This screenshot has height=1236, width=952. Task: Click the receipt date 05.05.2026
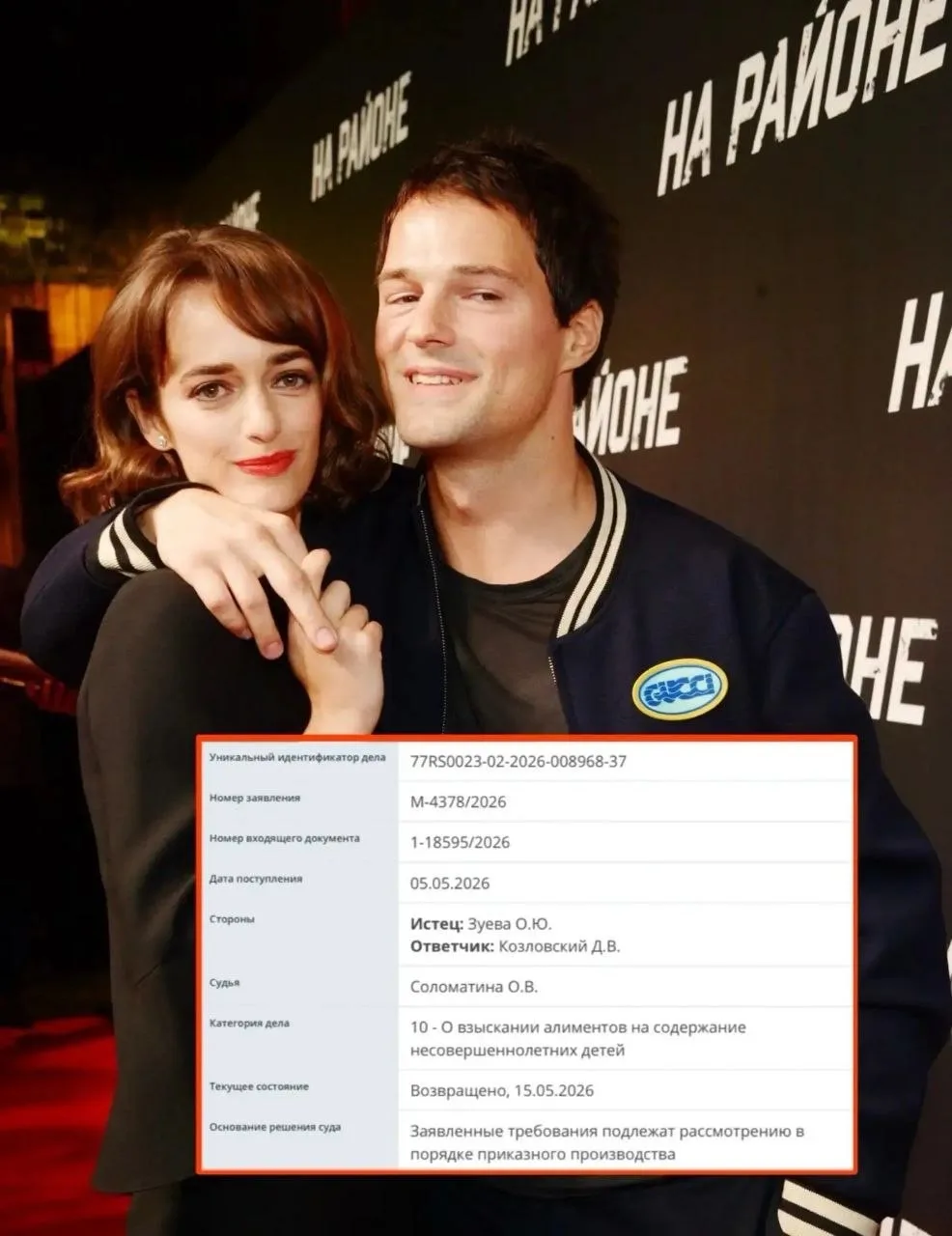pyautogui.click(x=450, y=884)
